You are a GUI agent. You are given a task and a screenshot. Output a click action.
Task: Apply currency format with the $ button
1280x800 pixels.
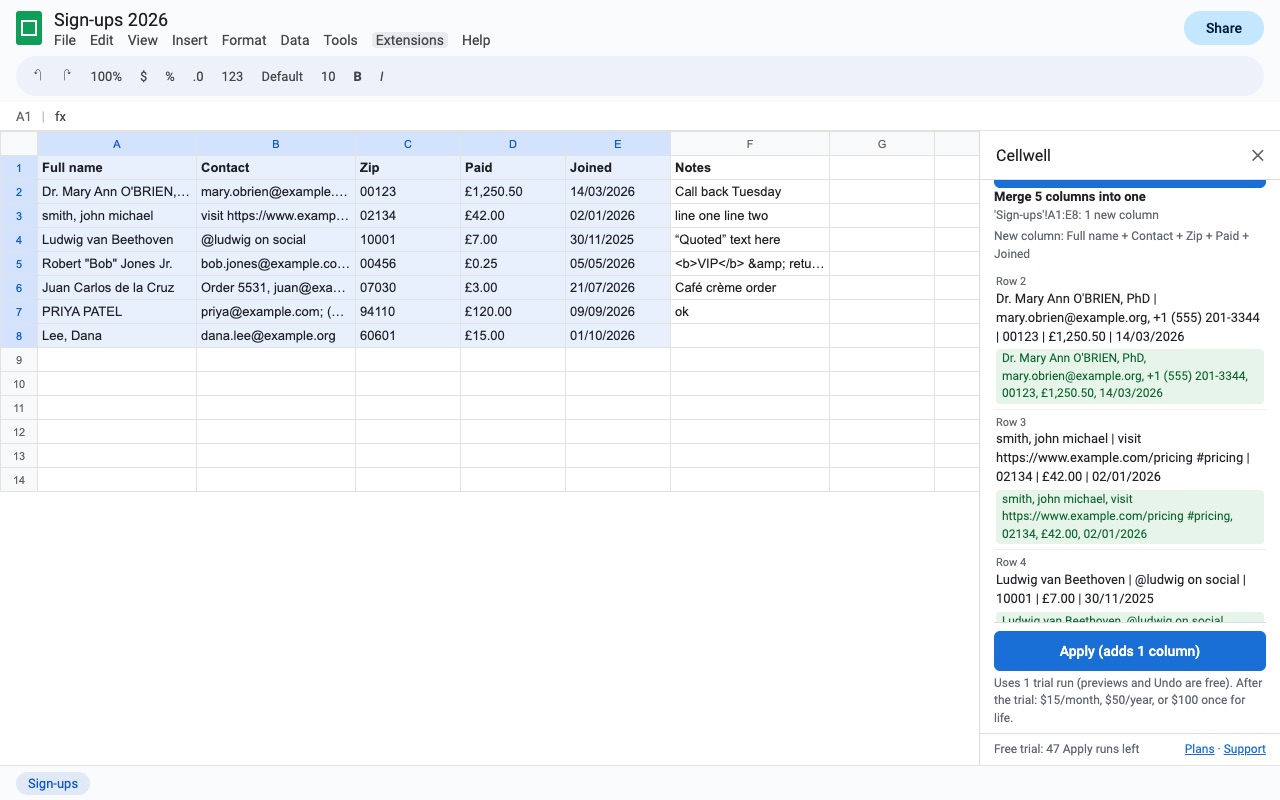click(x=143, y=76)
